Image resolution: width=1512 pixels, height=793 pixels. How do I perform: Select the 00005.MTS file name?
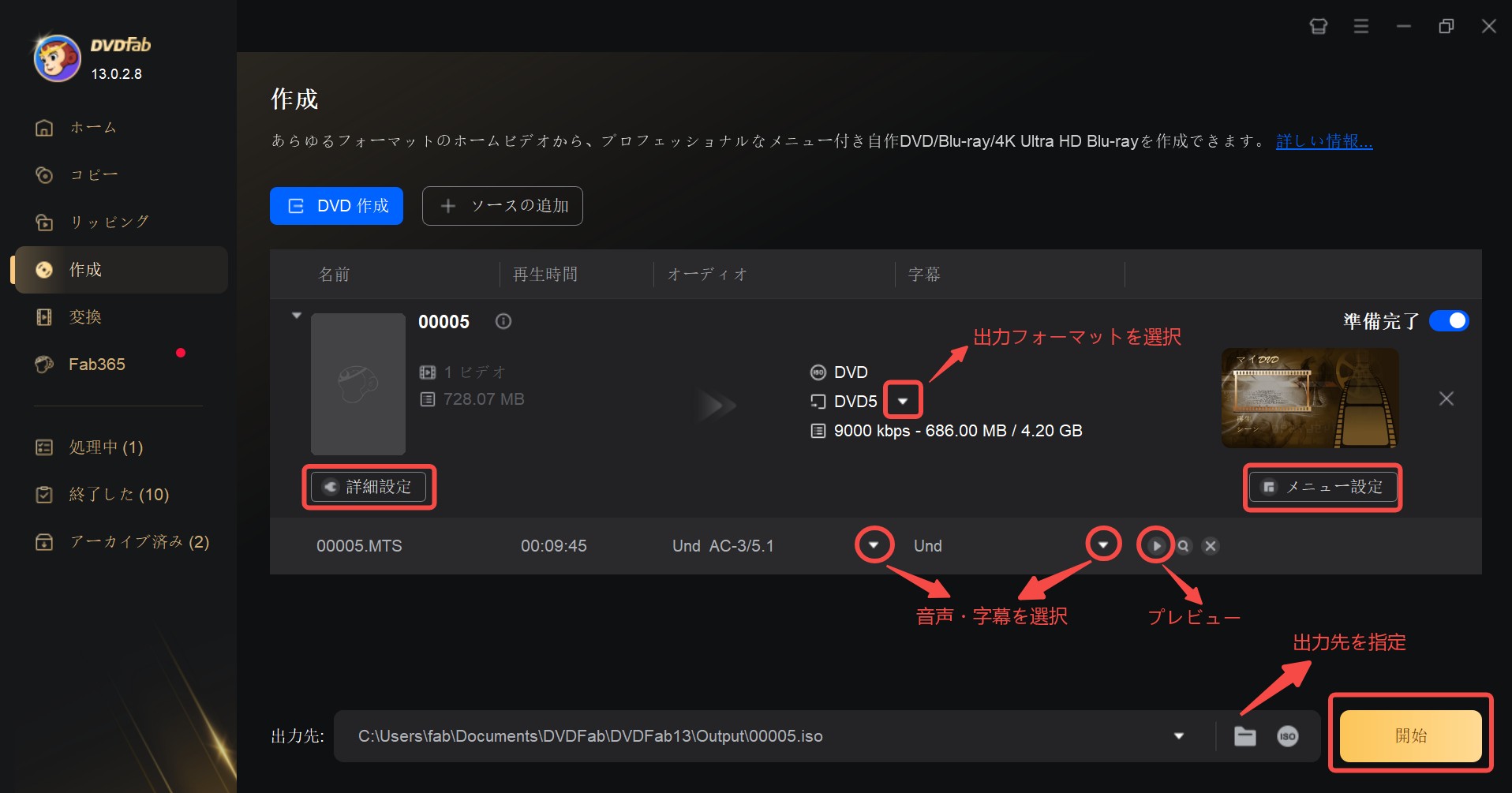(359, 546)
